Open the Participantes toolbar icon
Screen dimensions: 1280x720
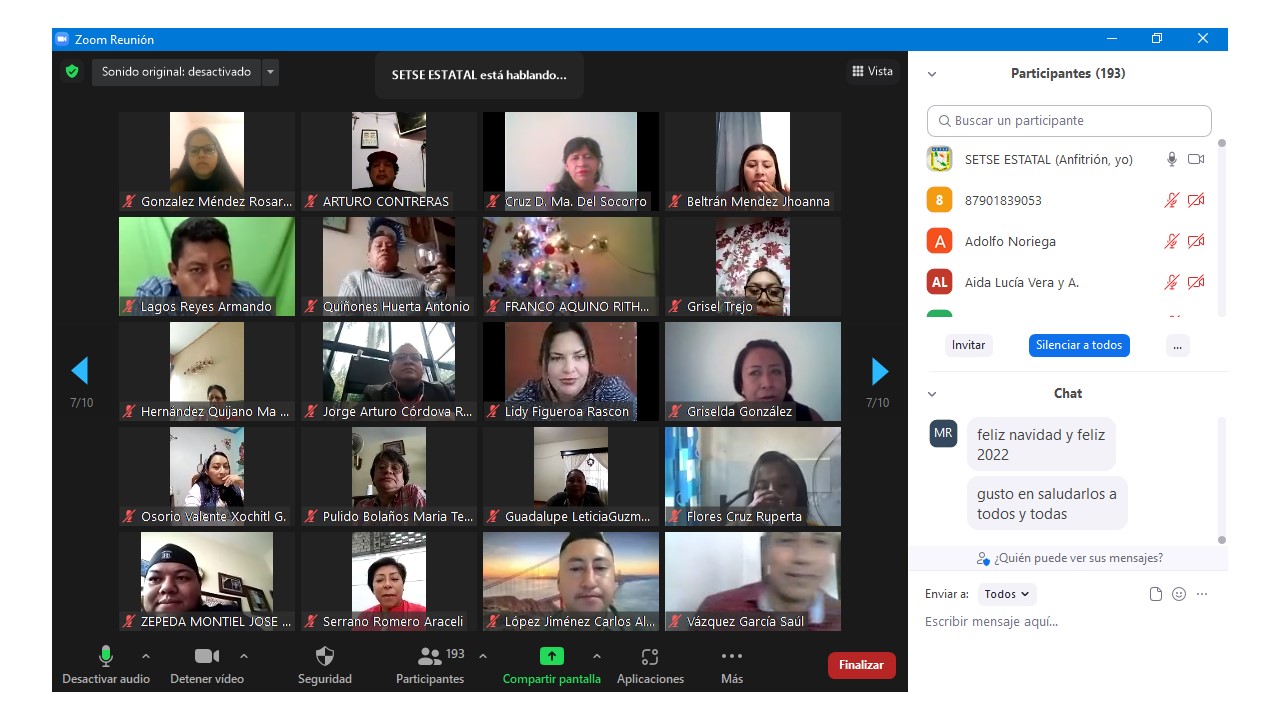[x=430, y=657]
